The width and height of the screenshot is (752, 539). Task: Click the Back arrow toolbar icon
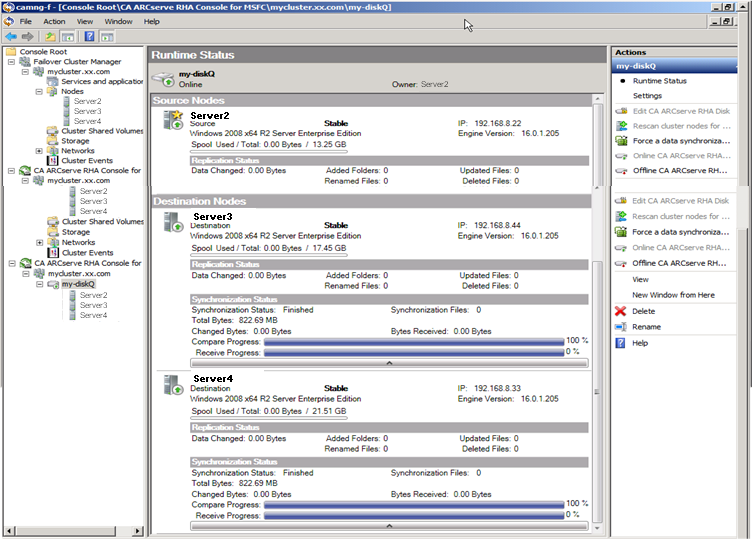click(11, 37)
